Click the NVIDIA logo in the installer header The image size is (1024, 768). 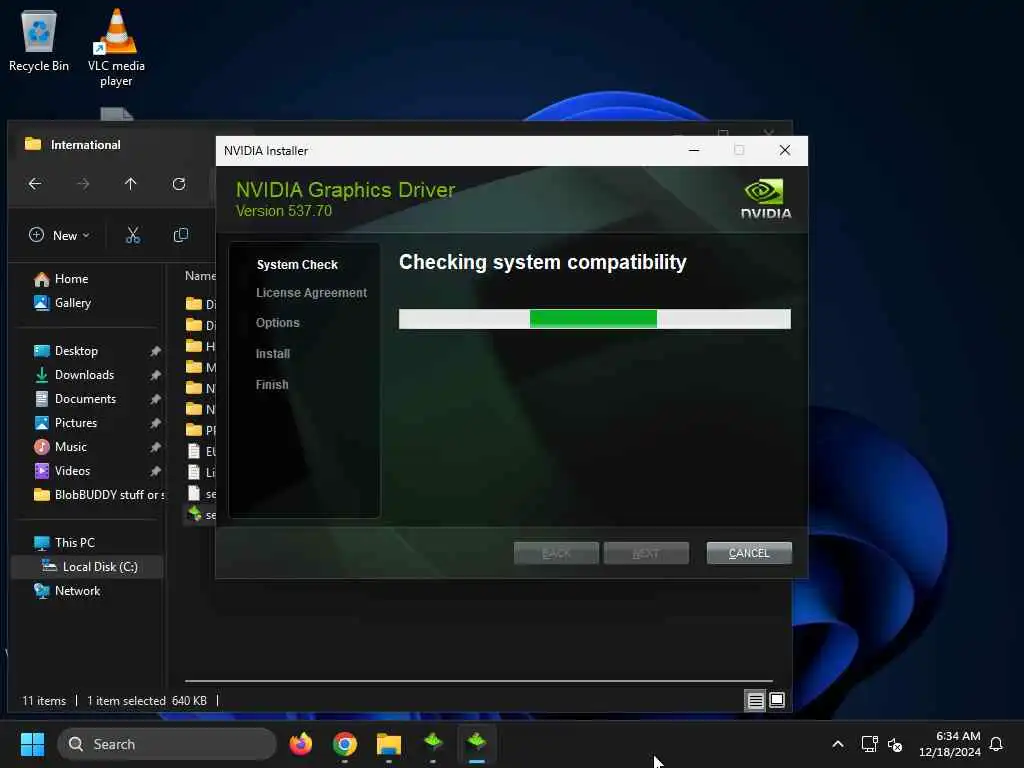pyautogui.click(x=765, y=199)
